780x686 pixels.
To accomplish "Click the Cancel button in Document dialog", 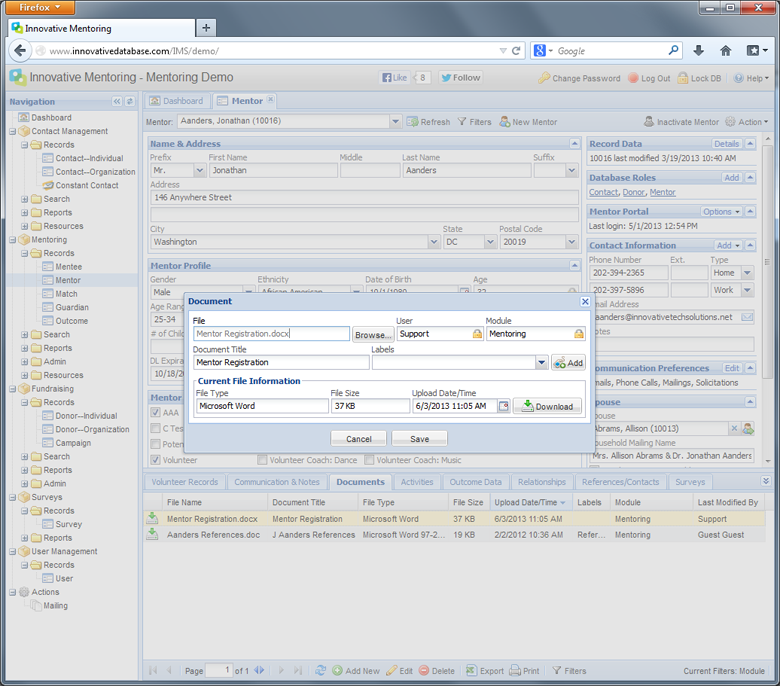I will pyautogui.click(x=359, y=439).
